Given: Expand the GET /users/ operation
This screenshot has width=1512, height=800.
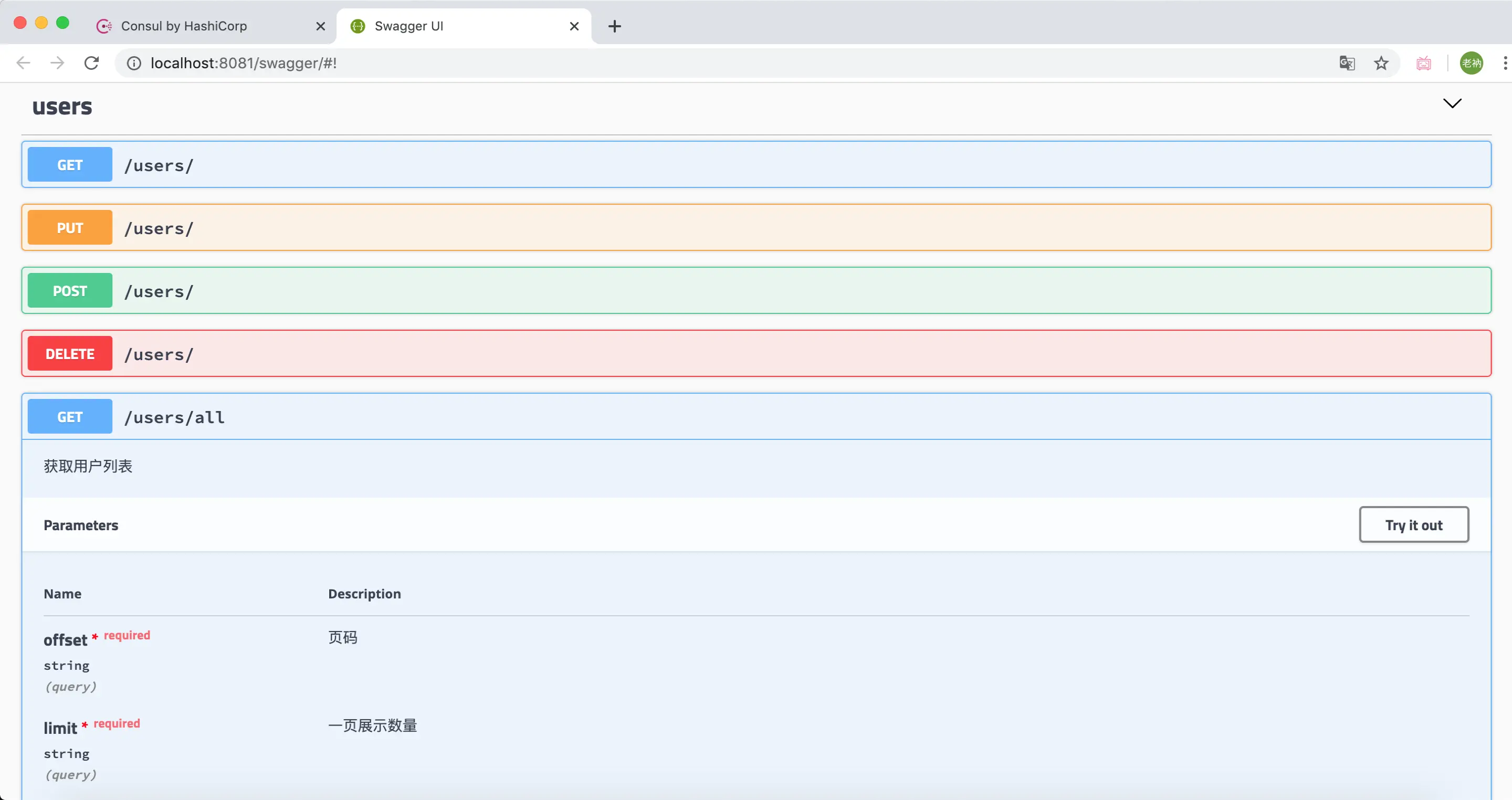Looking at the screenshot, I should click(756, 165).
